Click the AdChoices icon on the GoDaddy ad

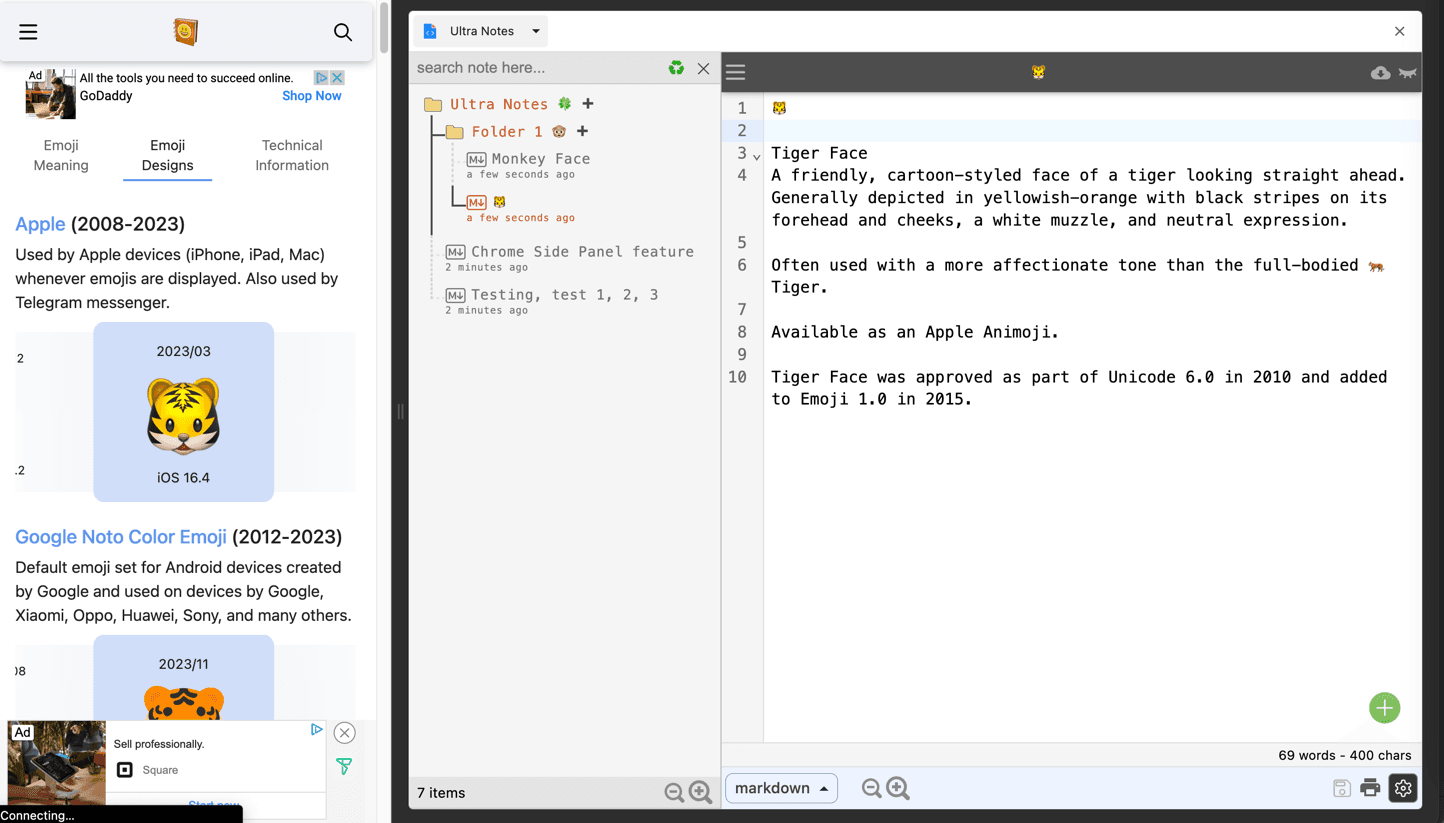321,78
